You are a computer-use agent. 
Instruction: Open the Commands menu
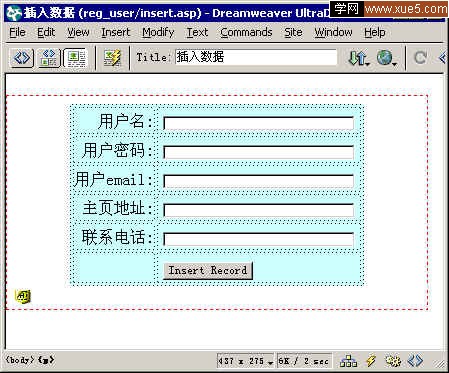click(246, 32)
